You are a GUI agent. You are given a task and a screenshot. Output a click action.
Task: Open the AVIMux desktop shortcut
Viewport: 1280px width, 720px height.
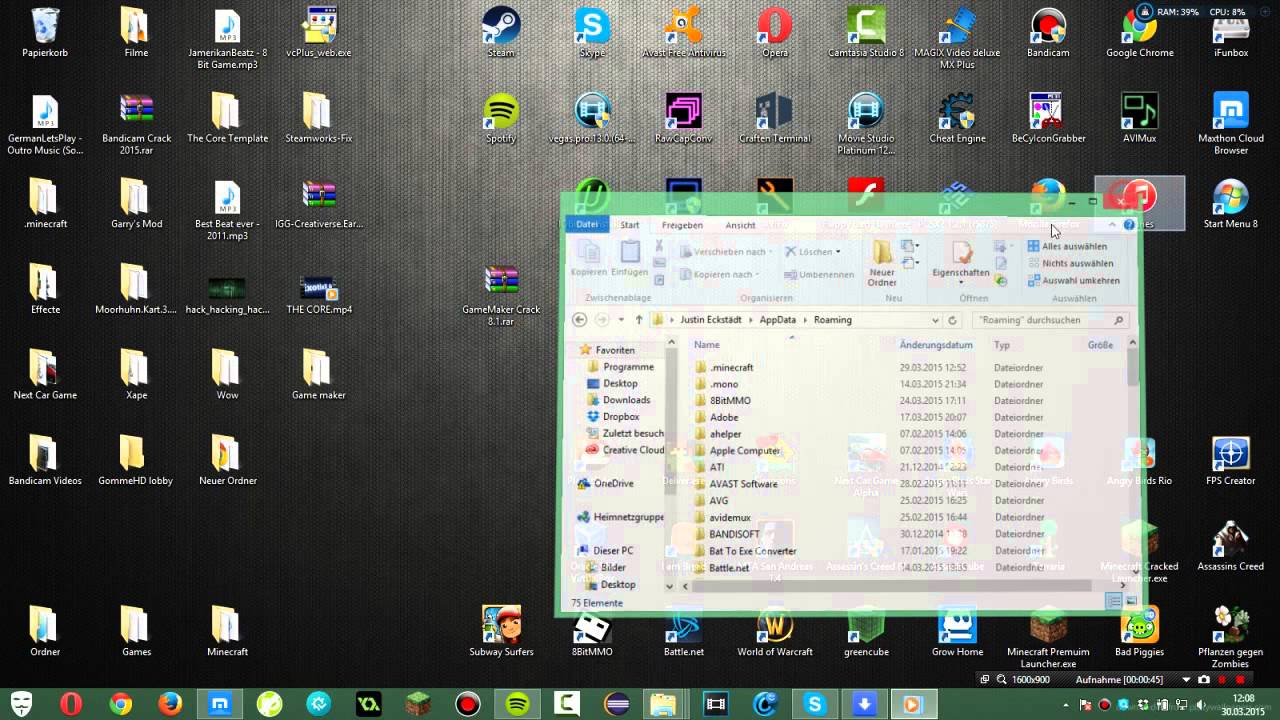[x=1139, y=118]
